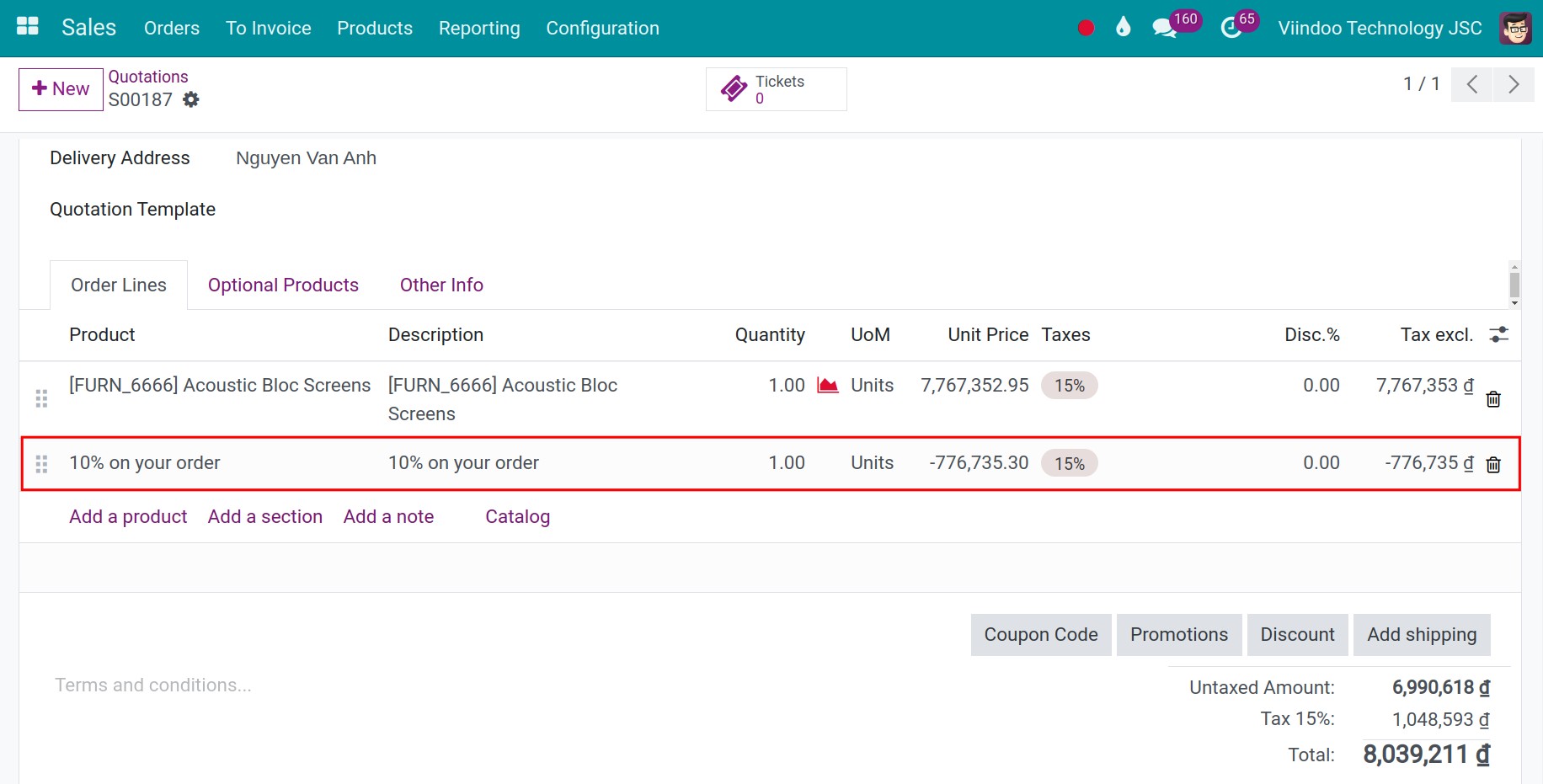The width and height of the screenshot is (1543, 784).
Task: Open the gear actions menu beside S00187
Action: 191,99
